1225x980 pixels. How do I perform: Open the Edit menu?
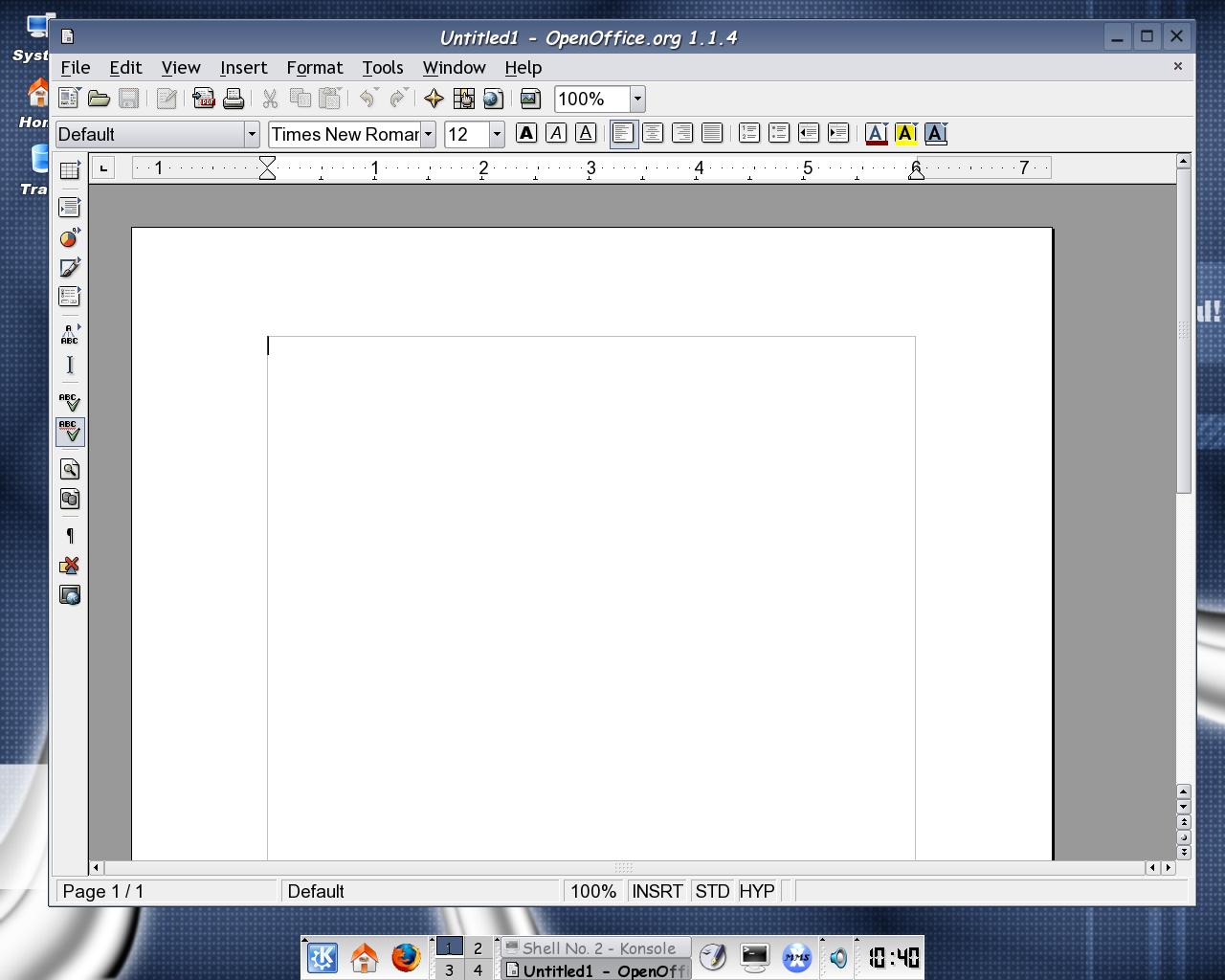pyautogui.click(x=125, y=68)
